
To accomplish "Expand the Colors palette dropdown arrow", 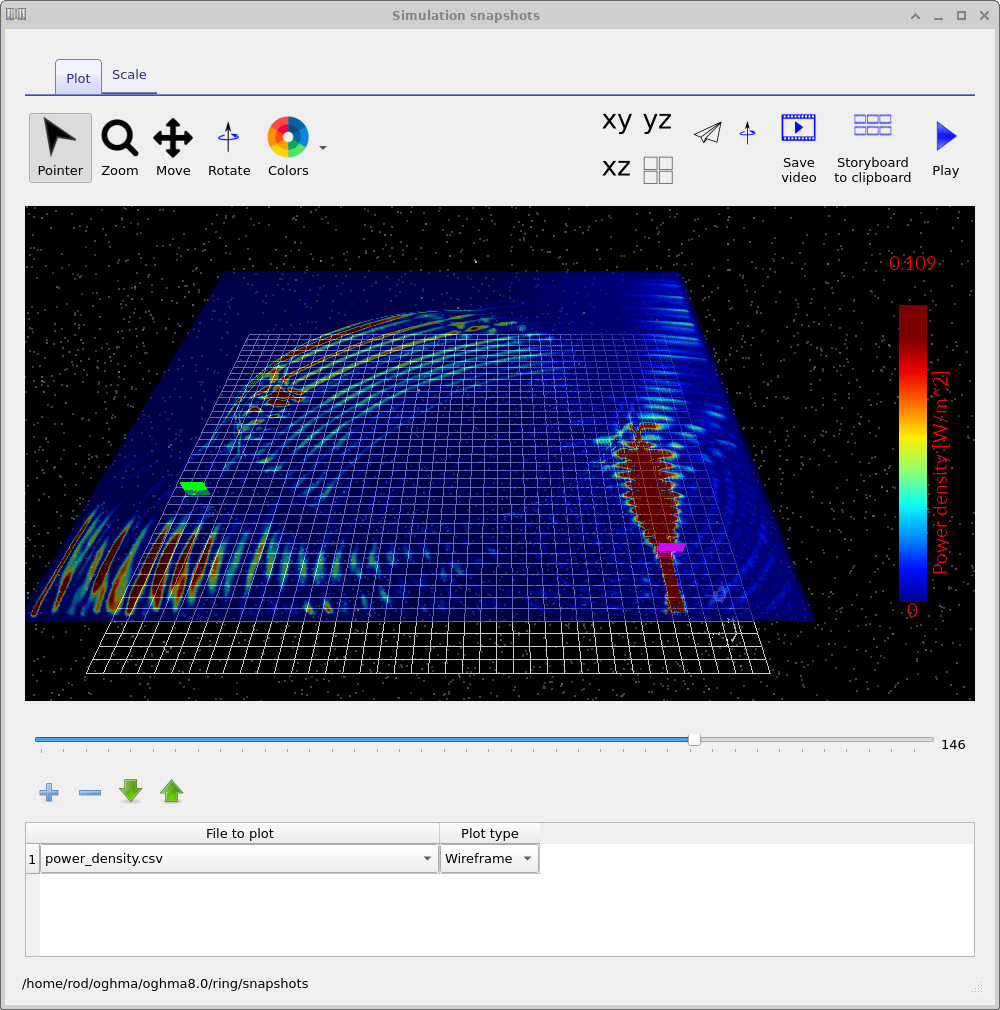I will coord(322,147).
